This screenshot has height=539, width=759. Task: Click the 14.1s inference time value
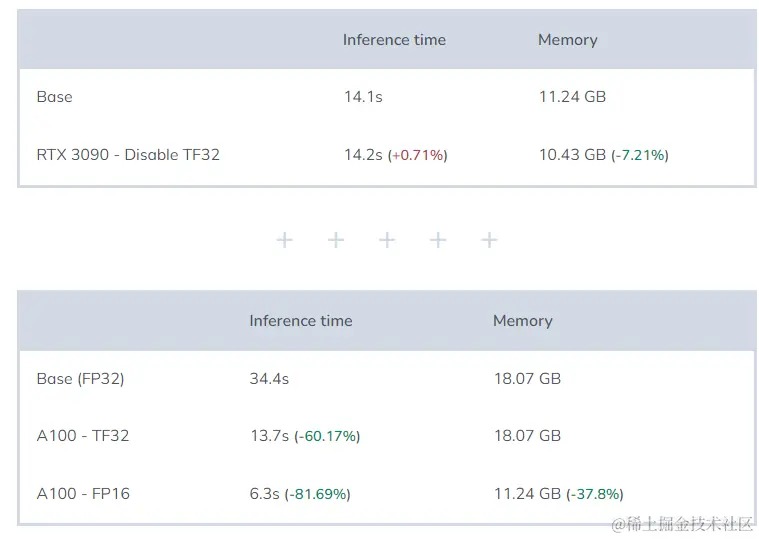363,97
